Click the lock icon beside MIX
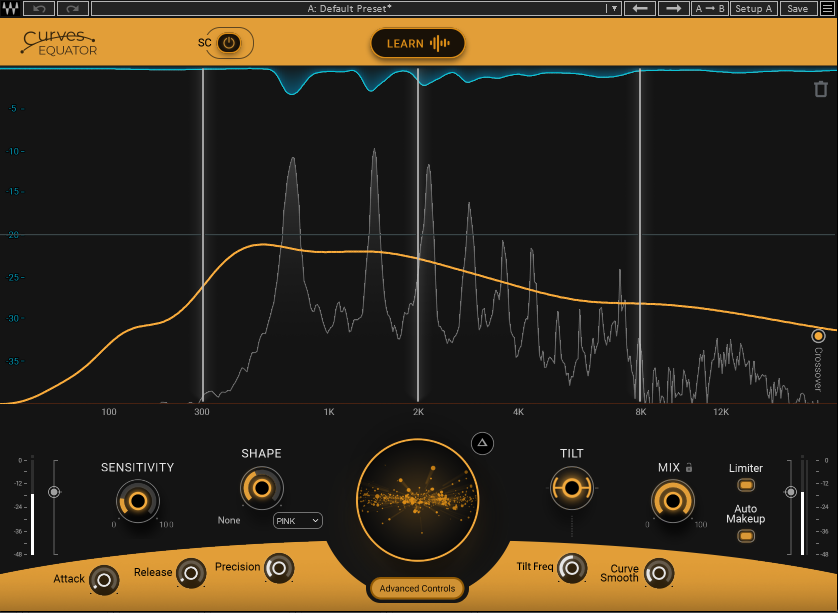 [x=689, y=467]
